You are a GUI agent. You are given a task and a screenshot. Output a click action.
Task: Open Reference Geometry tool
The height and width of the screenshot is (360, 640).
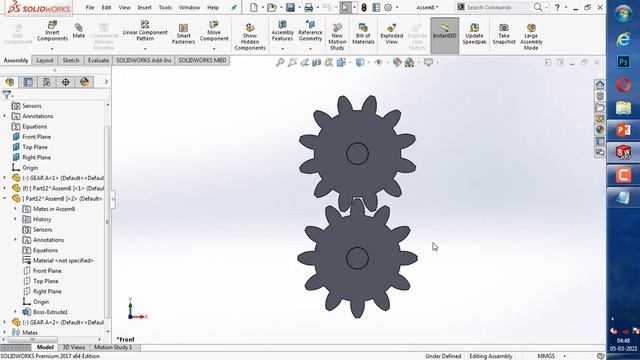point(310,31)
